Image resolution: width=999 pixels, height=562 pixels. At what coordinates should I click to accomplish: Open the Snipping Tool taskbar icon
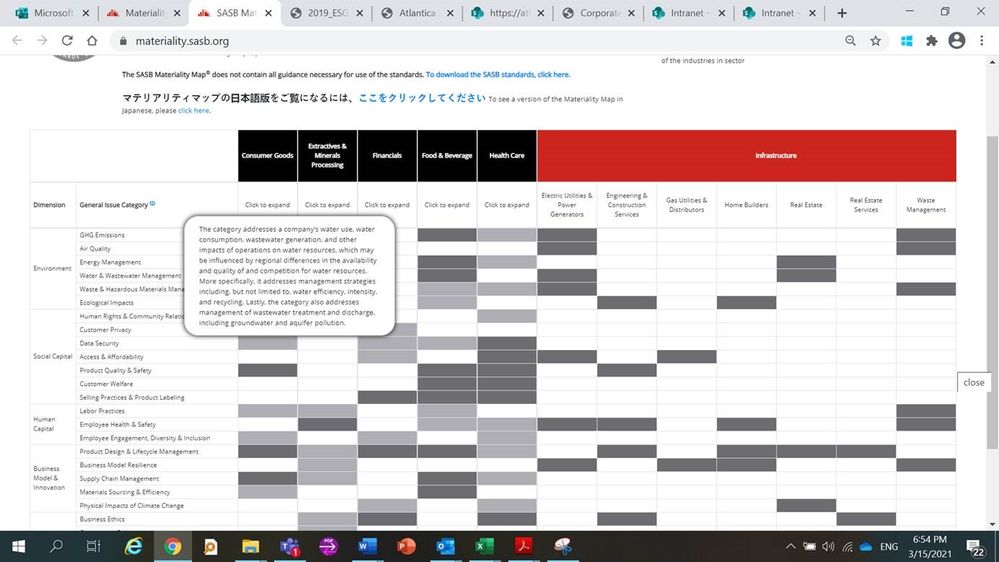click(x=563, y=546)
